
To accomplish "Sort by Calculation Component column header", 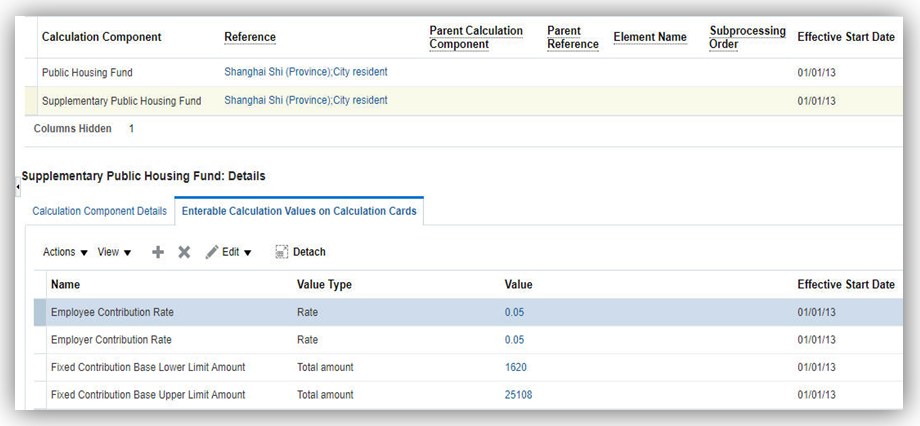I will coord(101,37).
